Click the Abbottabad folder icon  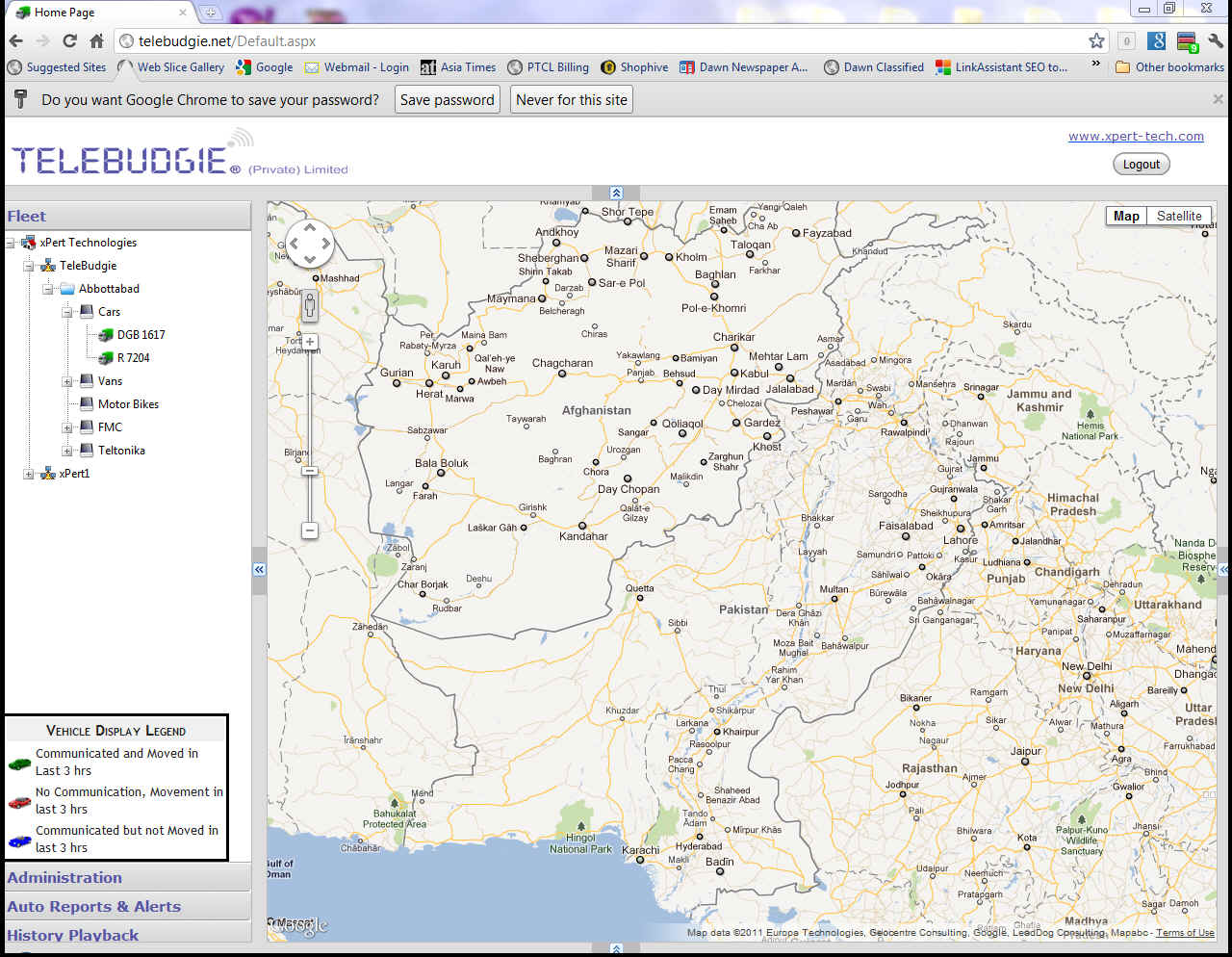pyautogui.click(x=67, y=289)
